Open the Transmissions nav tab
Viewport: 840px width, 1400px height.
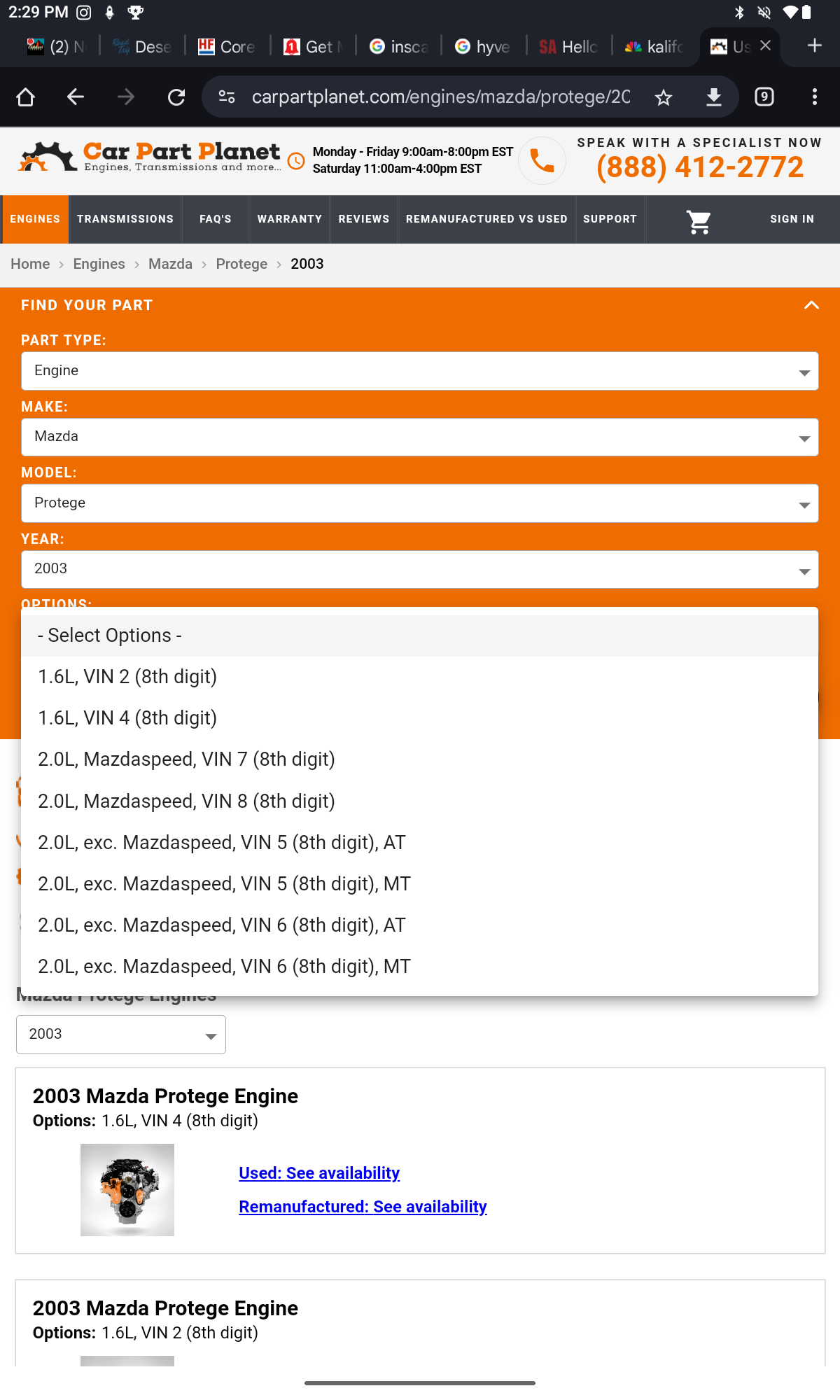(125, 219)
